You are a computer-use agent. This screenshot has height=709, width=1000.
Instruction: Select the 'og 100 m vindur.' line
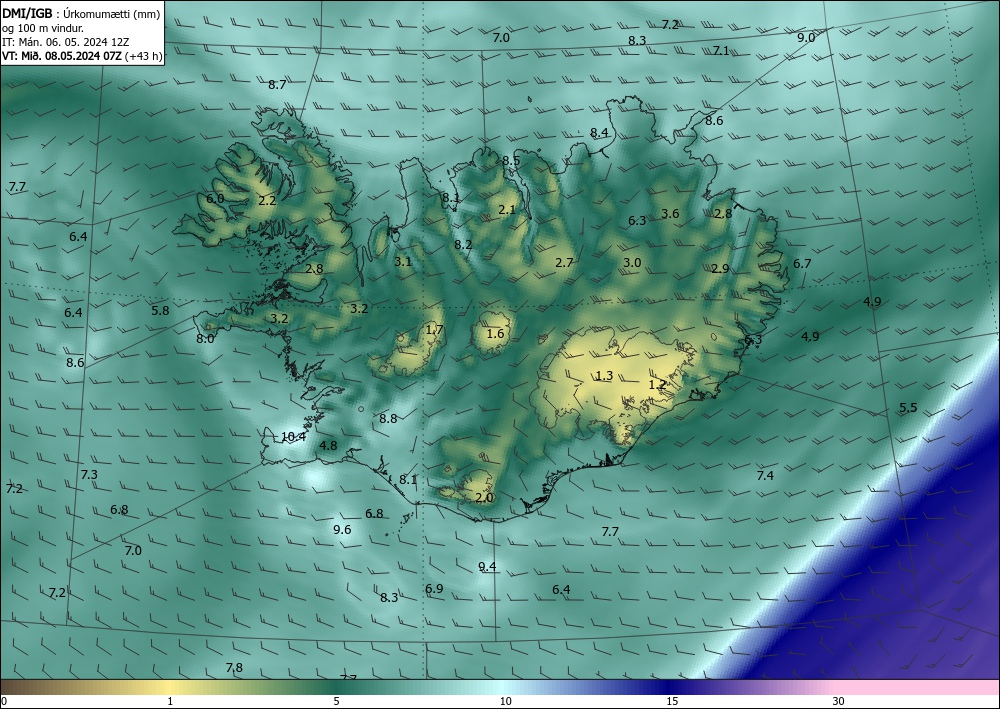pos(43,28)
